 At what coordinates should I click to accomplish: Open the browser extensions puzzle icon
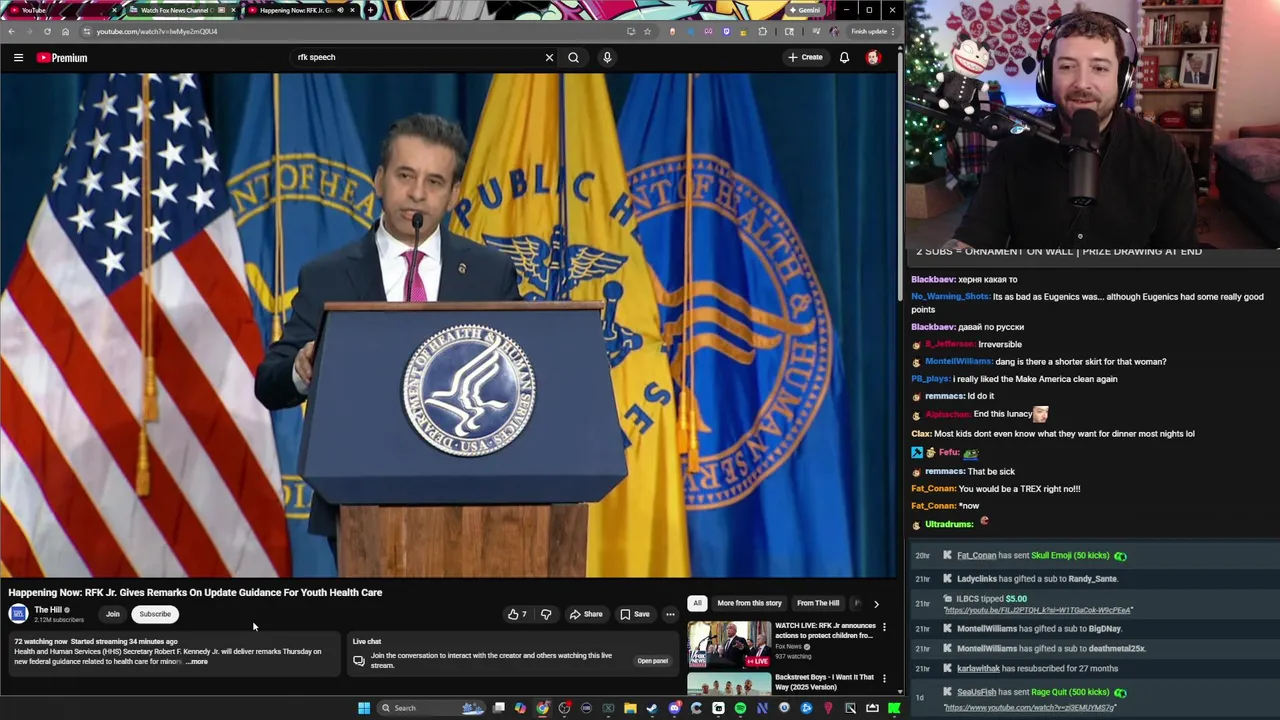tap(763, 31)
